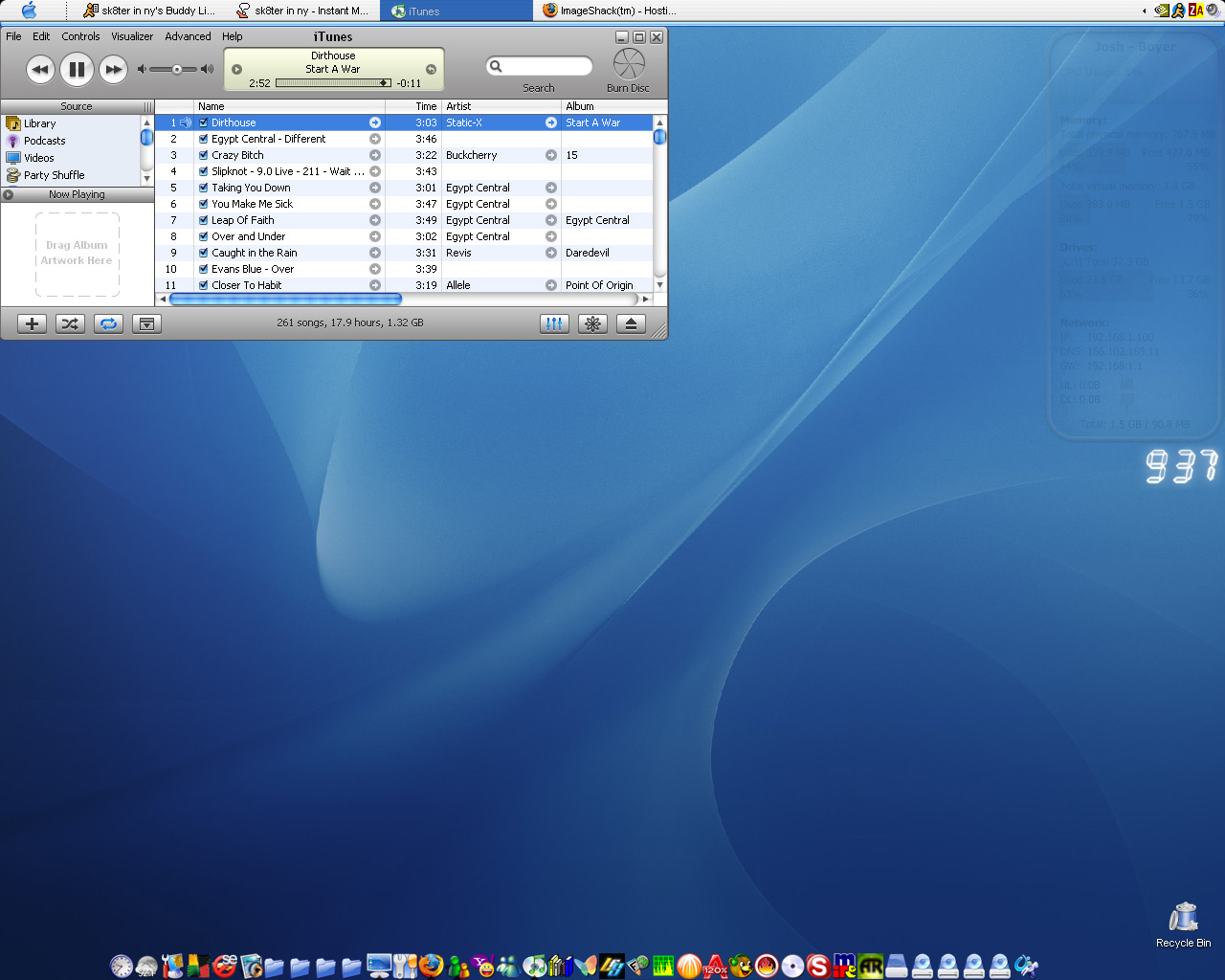Uncheck the Crazy Bitch song checkbox

point(203,155)
